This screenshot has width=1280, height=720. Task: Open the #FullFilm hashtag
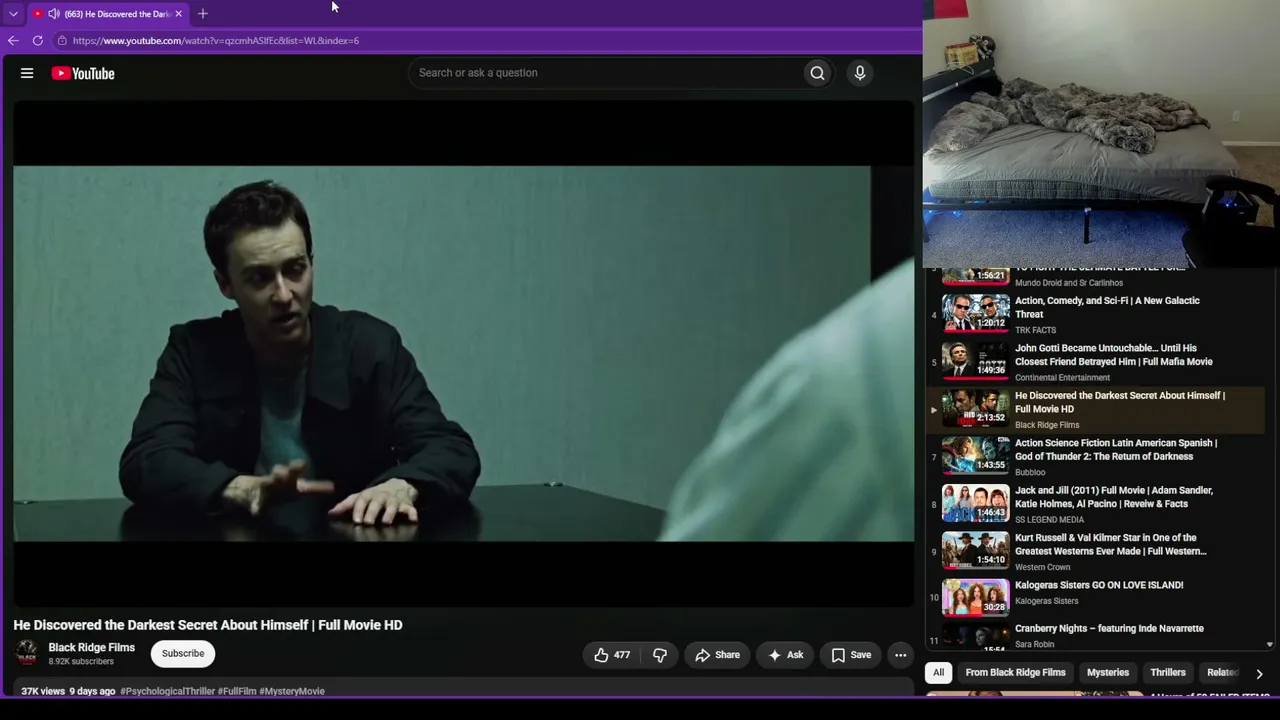click(237, 691)
